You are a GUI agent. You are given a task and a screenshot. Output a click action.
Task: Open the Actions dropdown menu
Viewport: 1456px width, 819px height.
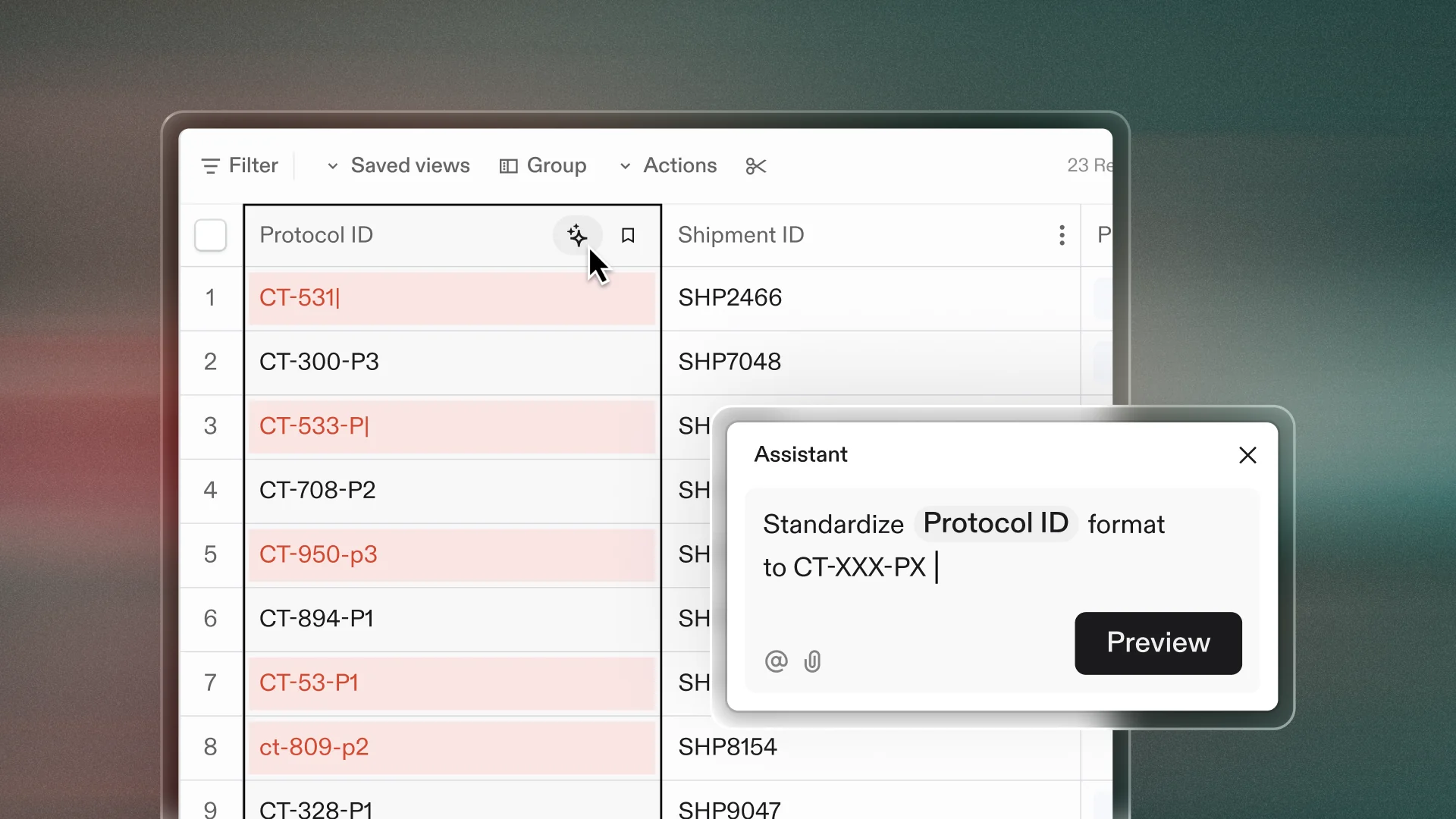pos(668,166)
